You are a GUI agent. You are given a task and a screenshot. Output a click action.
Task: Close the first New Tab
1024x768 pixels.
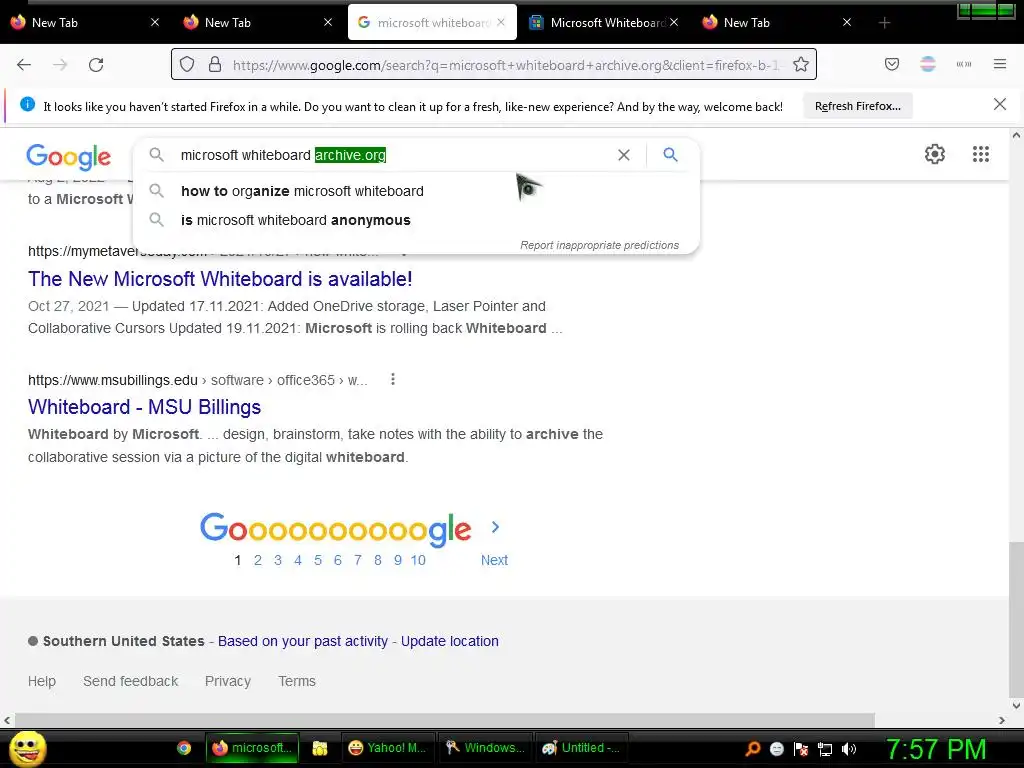coord(155,22)
